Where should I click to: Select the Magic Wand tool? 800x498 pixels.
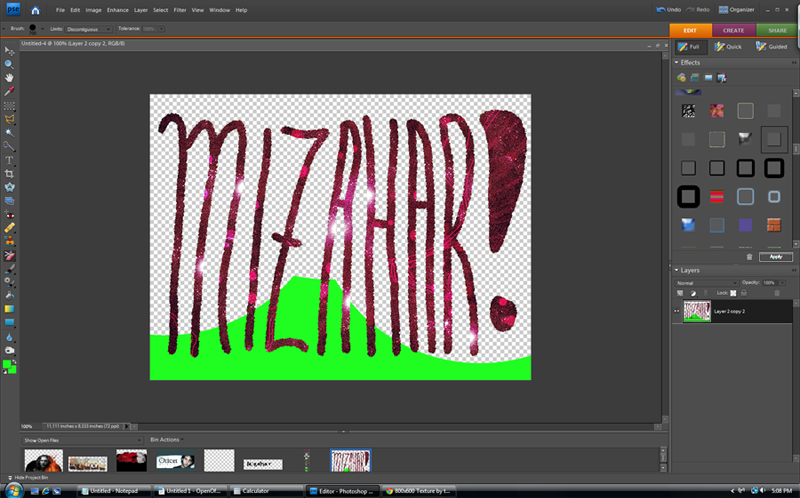9,133
